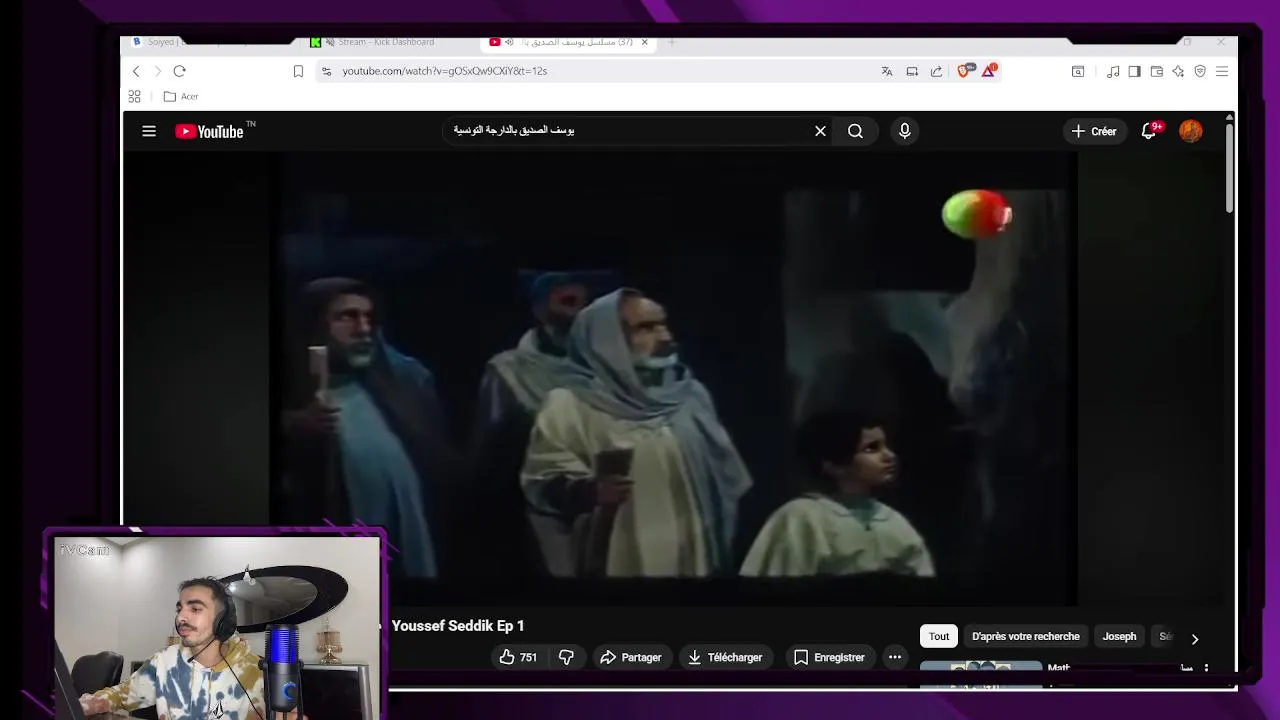Image resolution: width=1280 pixels, height=720 pixels.
Task: Translate page with the translate icon
Action: pyautogui.click(x=887, y=71)
